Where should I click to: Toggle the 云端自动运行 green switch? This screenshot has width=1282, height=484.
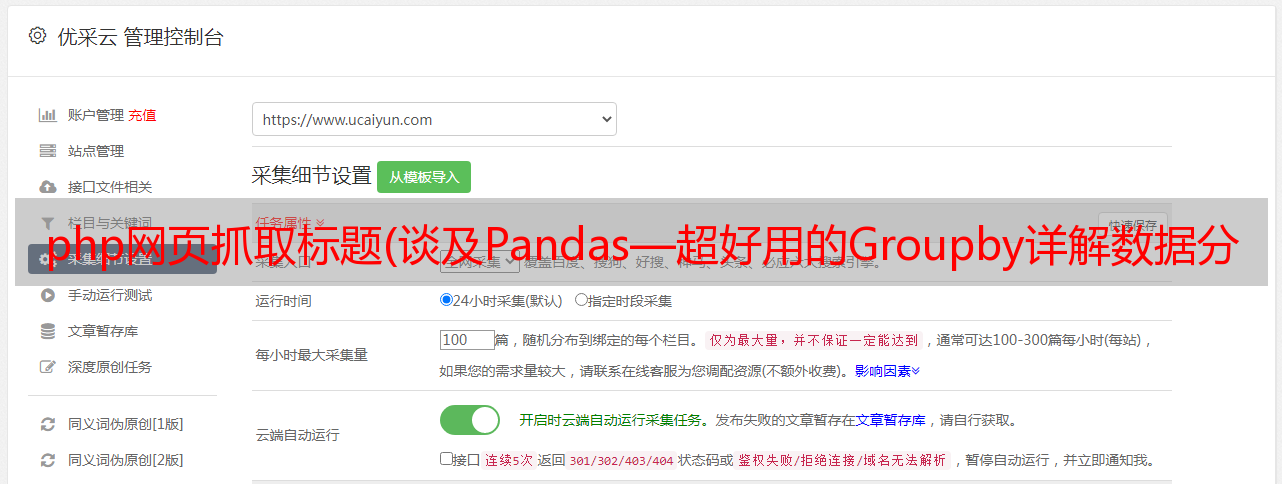470,420
